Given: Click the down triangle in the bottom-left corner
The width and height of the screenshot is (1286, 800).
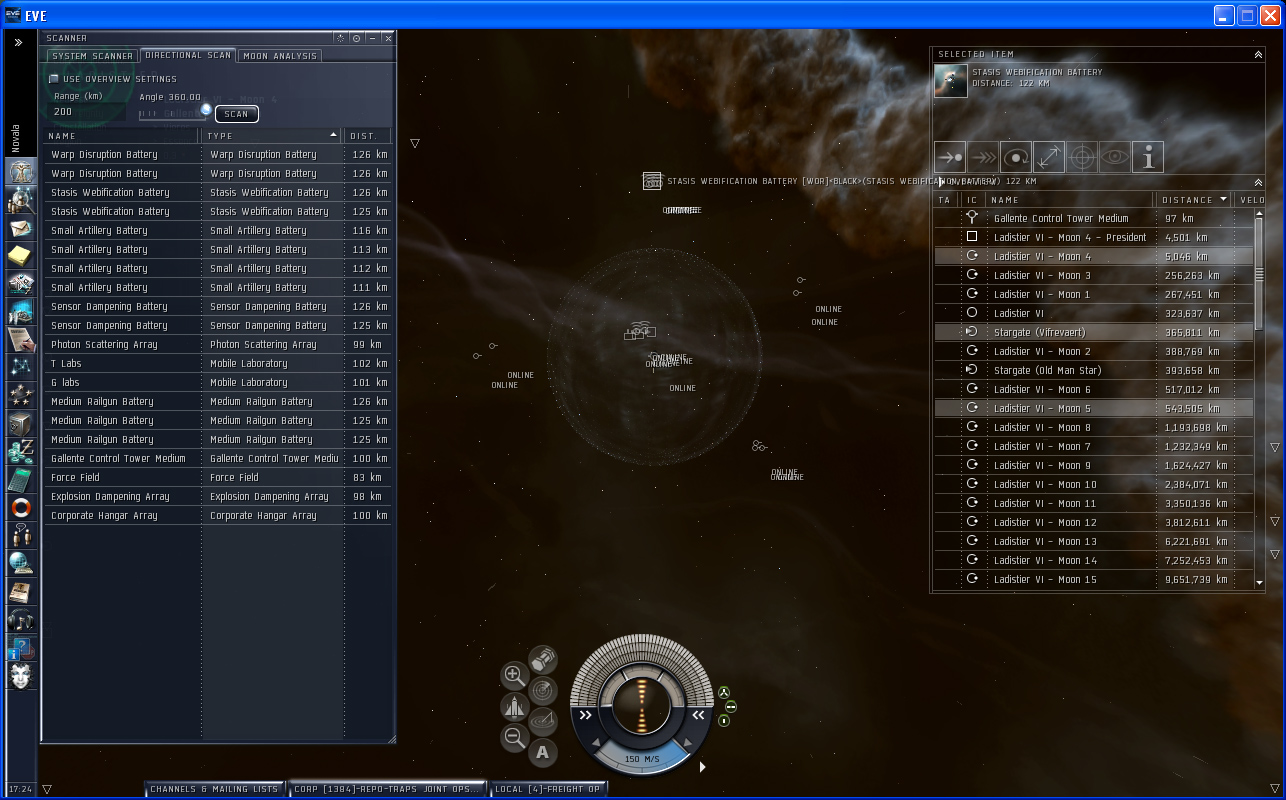Looking at the screenshot, I should 46,789.
